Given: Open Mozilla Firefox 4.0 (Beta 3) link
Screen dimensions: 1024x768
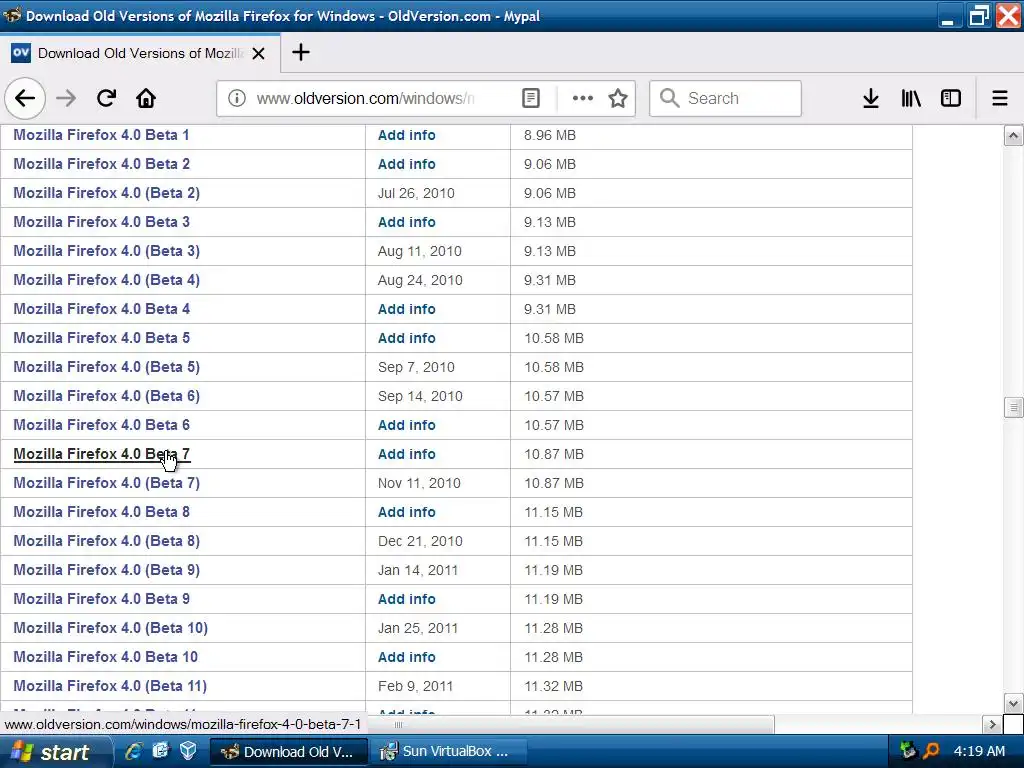Looking at the screenshot, I should pyautogui.click(x=106, y=251).
